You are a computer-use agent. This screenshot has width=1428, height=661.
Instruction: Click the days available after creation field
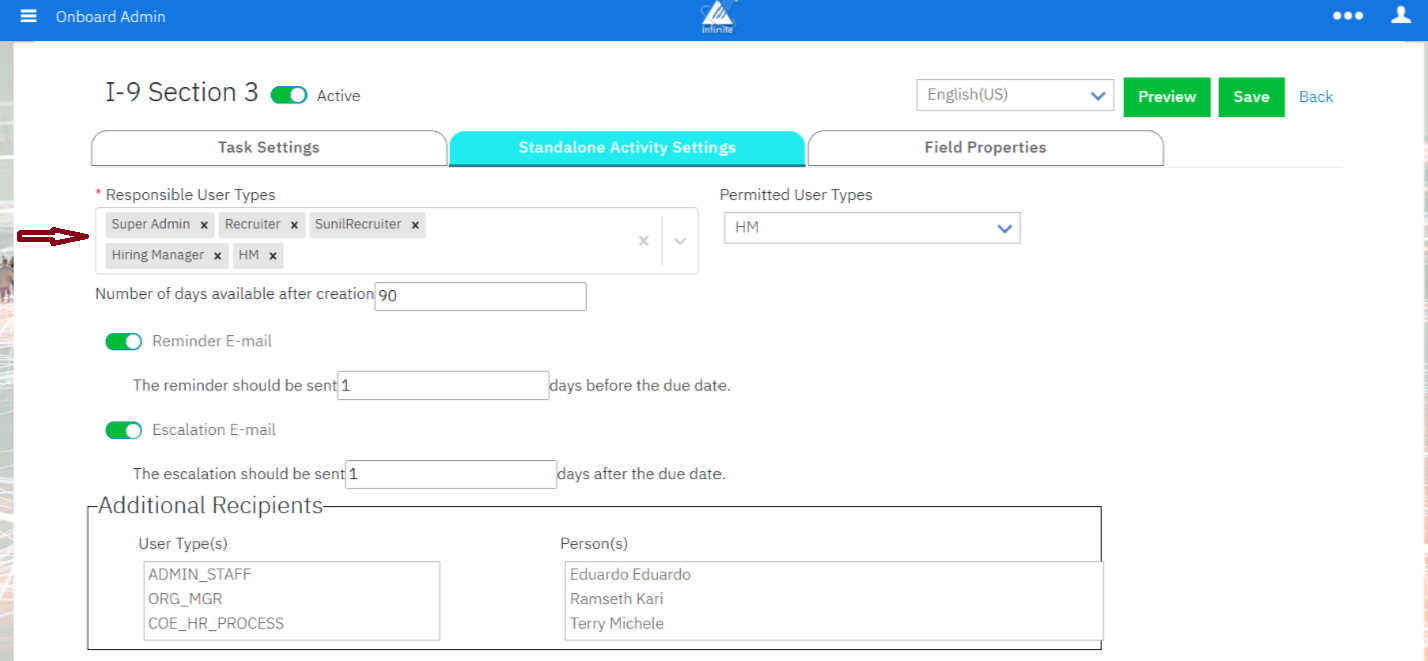[480, 297]
